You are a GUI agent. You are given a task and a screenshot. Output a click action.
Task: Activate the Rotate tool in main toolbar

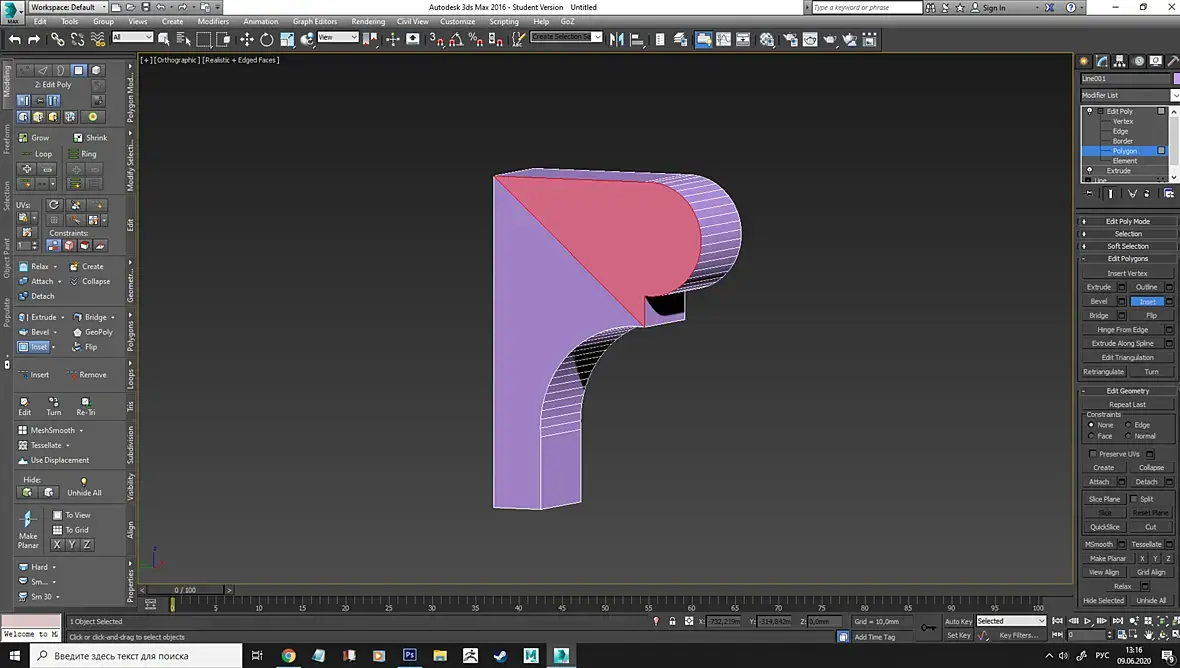[267, 39]
